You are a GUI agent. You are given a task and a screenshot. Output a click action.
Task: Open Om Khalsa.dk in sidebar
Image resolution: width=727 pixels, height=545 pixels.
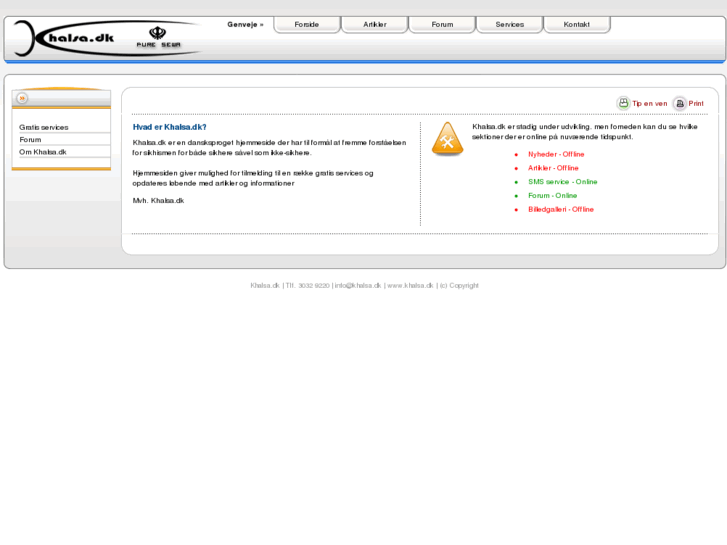click(43, 152)
